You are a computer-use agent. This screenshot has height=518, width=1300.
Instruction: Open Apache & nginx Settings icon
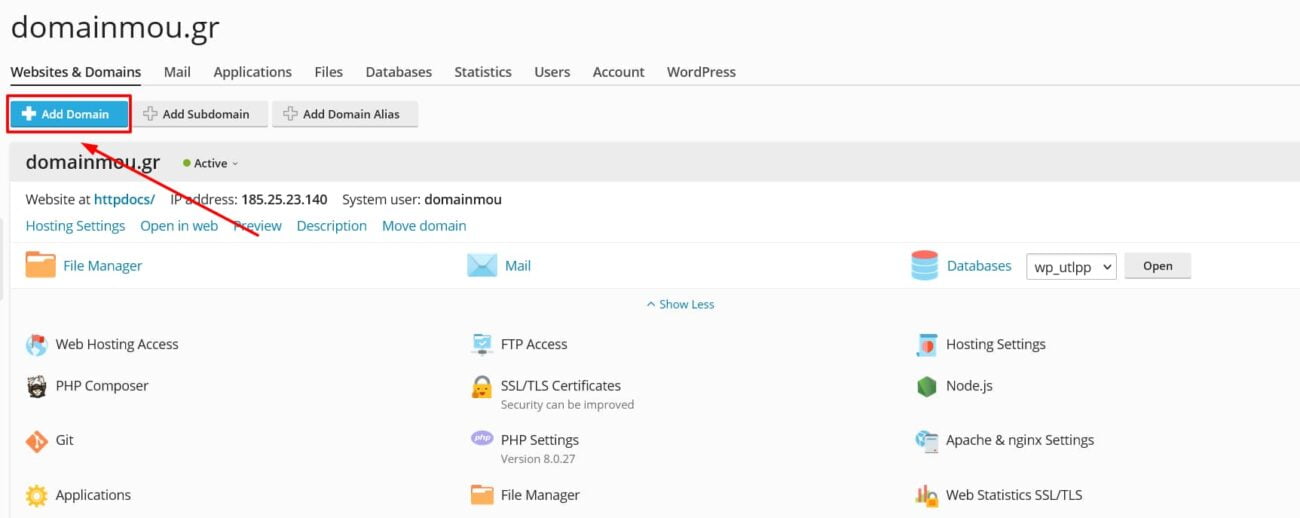pos(926,441)
